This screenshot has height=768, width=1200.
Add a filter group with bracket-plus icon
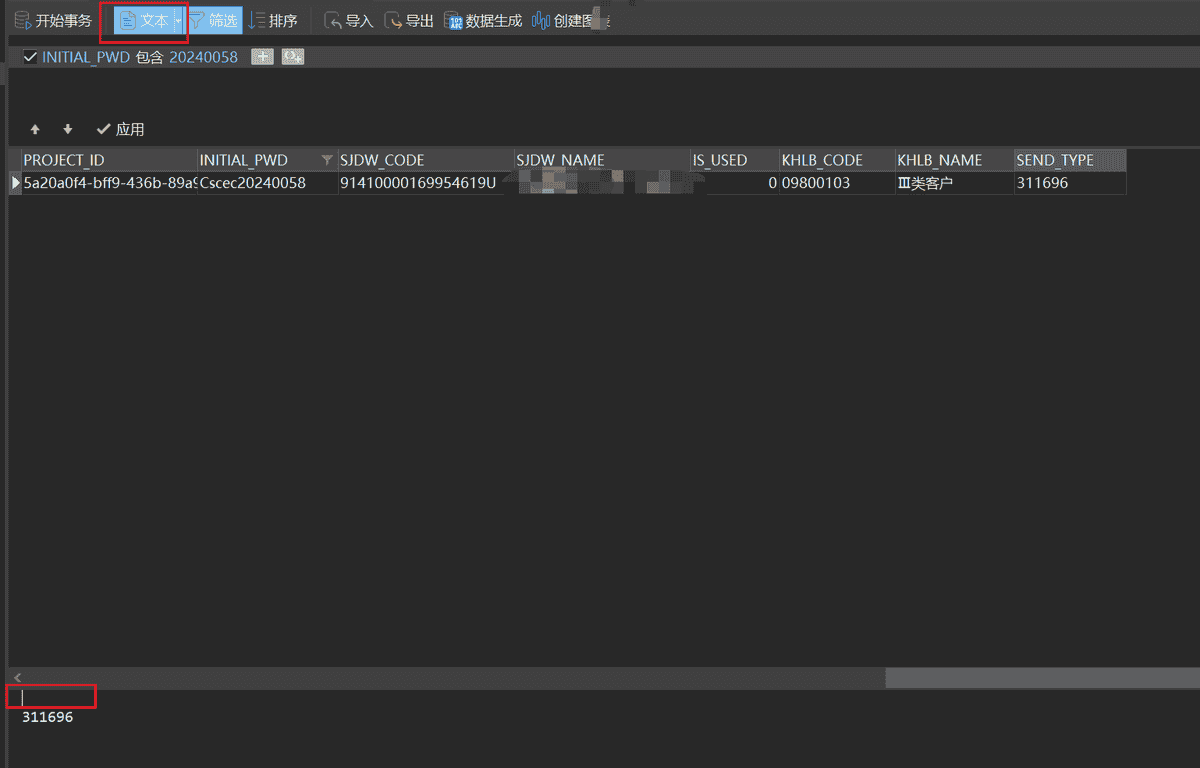(293, 57)
